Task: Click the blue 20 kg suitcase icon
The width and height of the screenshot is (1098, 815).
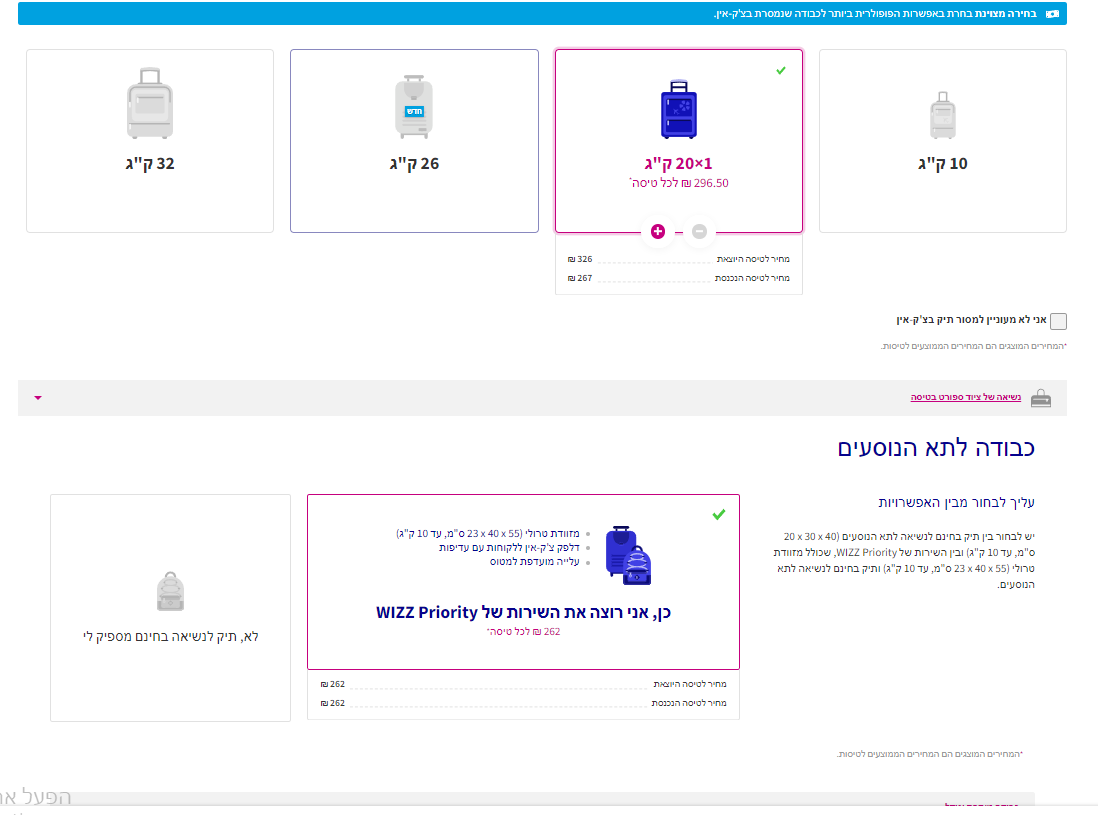Action: point(679,109)
